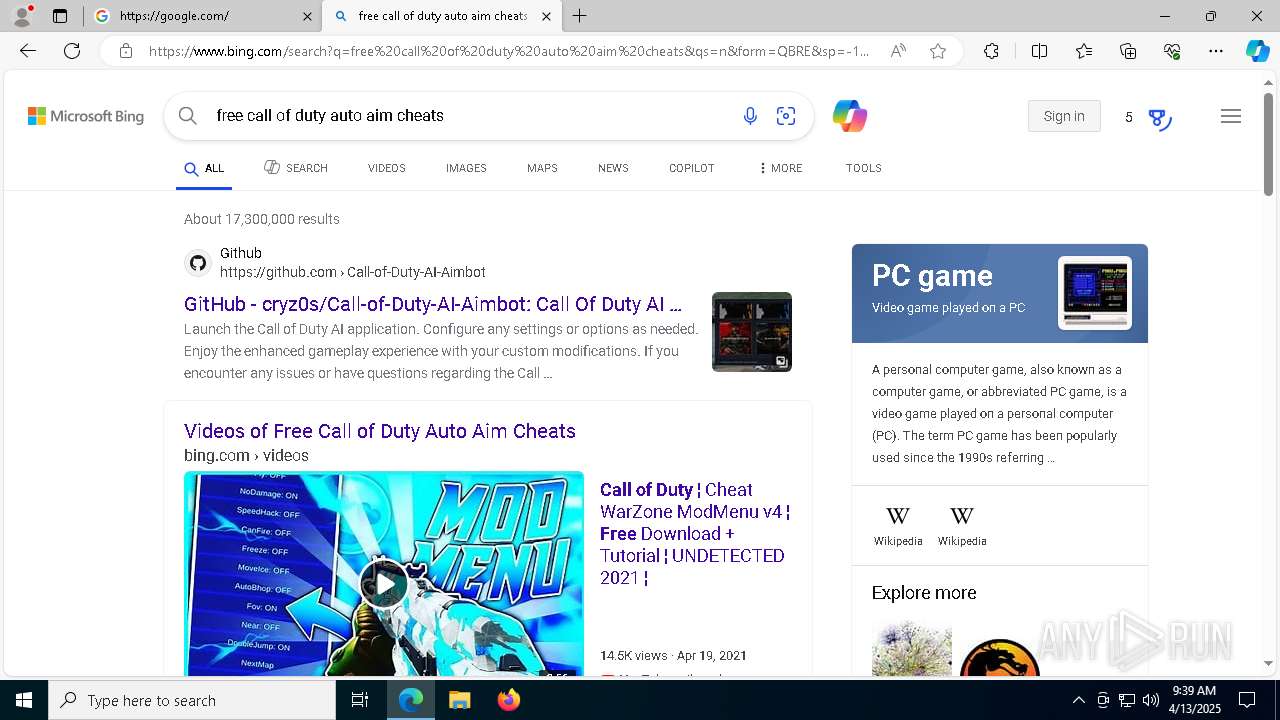Switch to the IMAGES tab
1280x720 pixels.
click(466, 168)
